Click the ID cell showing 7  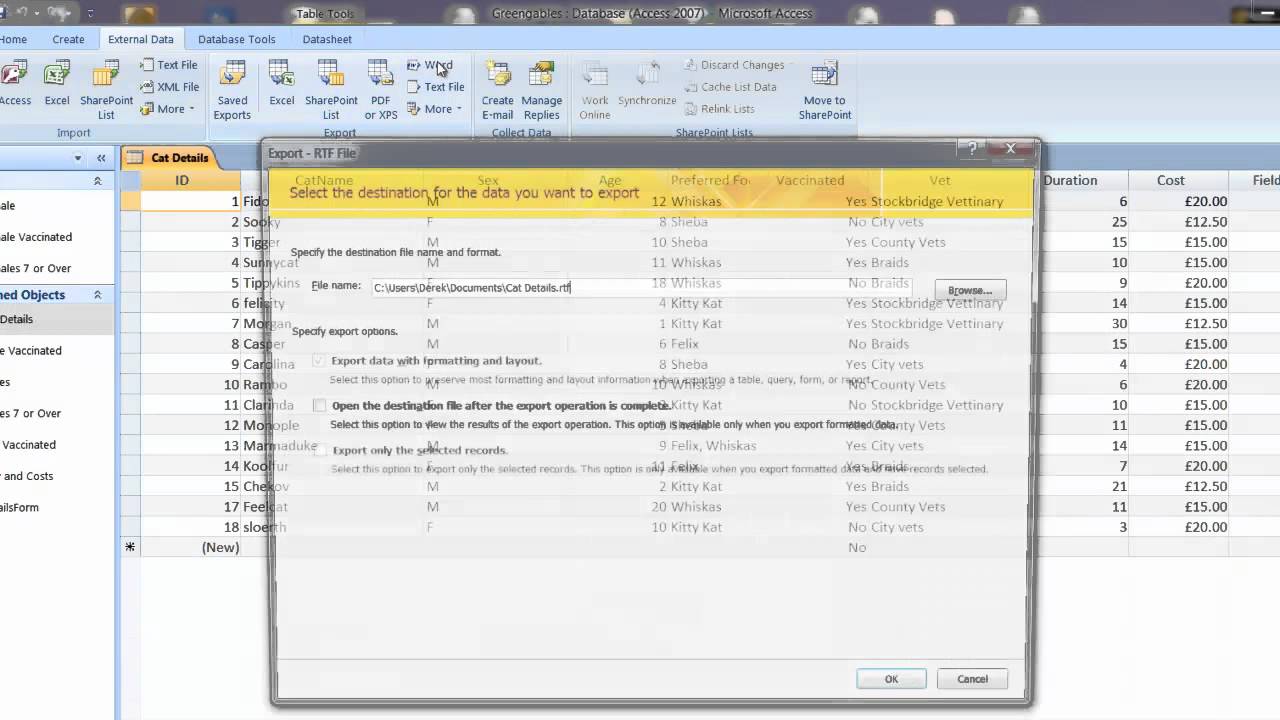coord(191,324)
